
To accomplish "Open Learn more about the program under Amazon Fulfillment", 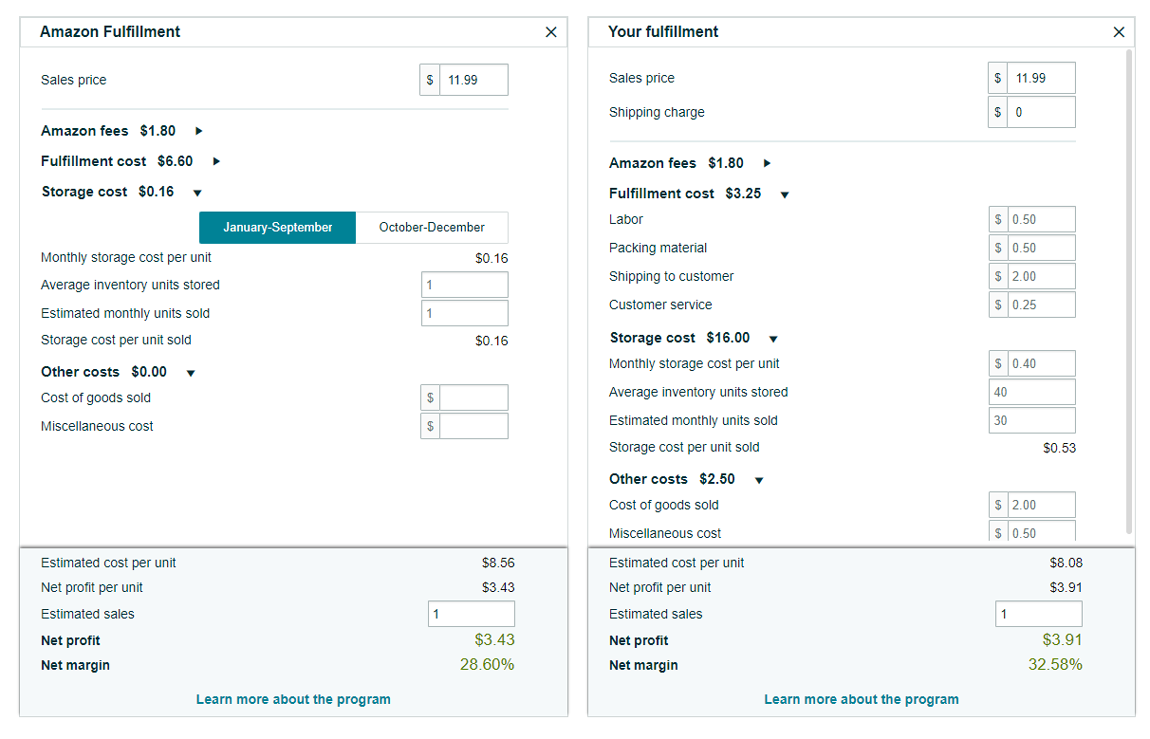I will (293, 699).
